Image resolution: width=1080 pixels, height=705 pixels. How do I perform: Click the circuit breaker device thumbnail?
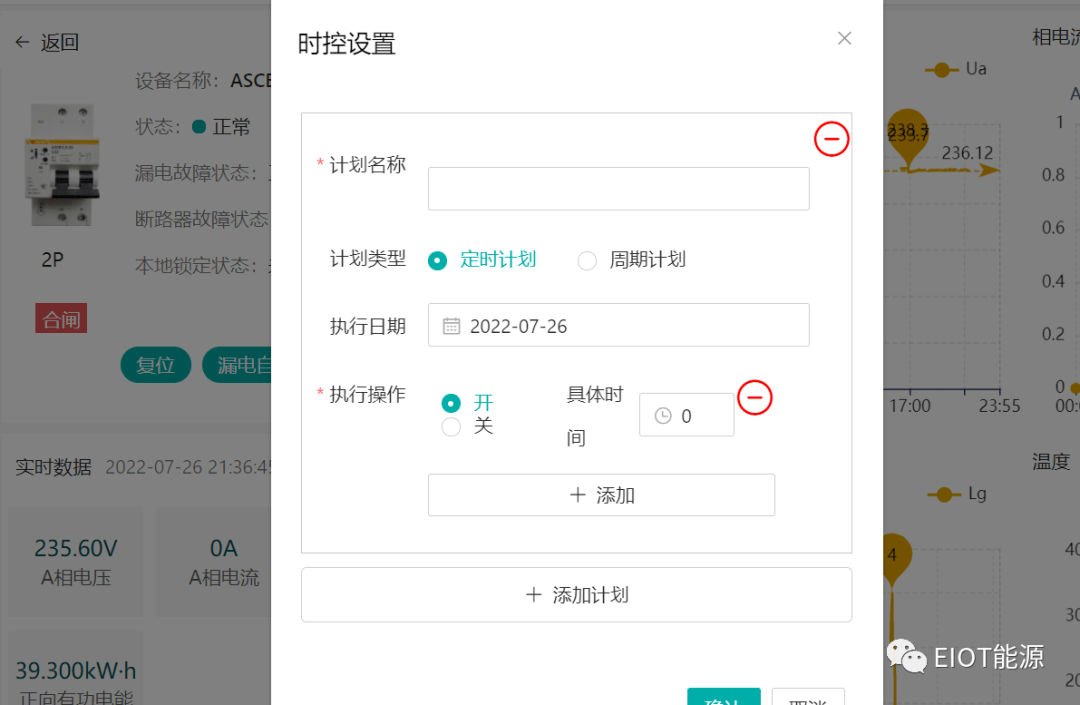(62, 164)
